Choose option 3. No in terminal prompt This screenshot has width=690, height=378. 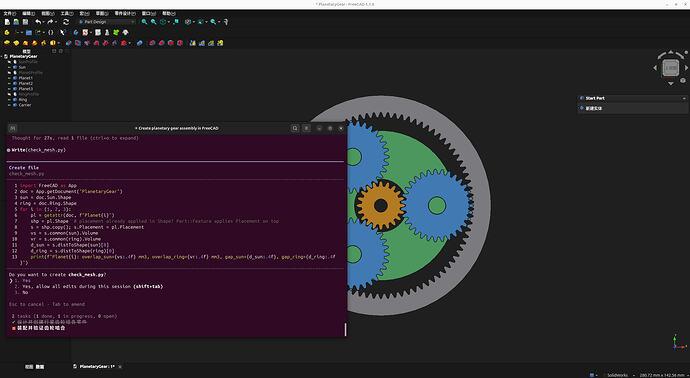pos(22,292)
